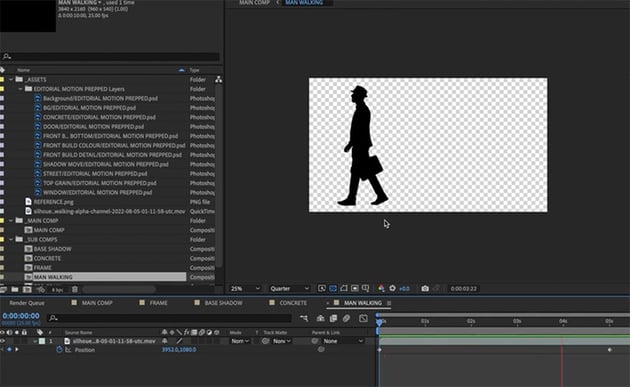Open the Parent & Link None dropdown
Screen dimensions: 630x387
[343, 341]
